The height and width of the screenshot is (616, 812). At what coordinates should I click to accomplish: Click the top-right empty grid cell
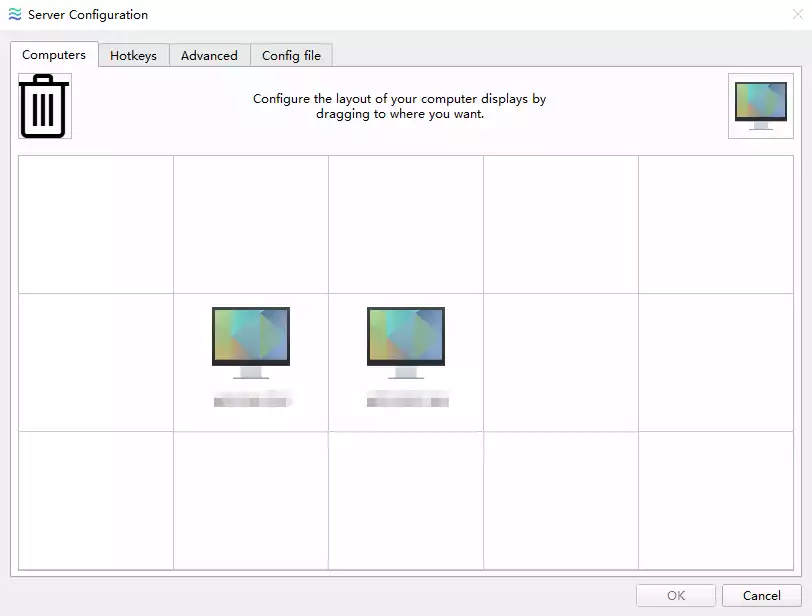[715, 224]
